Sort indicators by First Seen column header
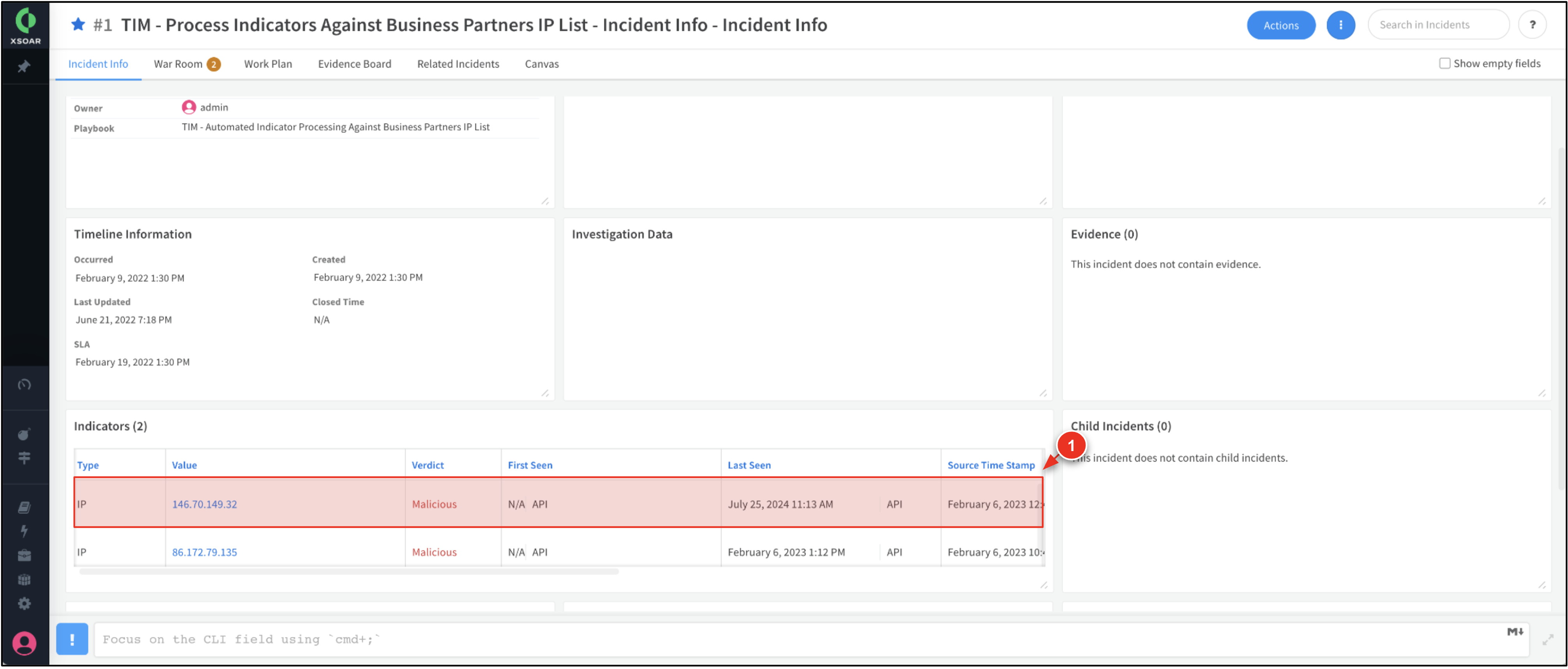The width and height of the screenshot is (1568, 669). [x=530, y=465]
